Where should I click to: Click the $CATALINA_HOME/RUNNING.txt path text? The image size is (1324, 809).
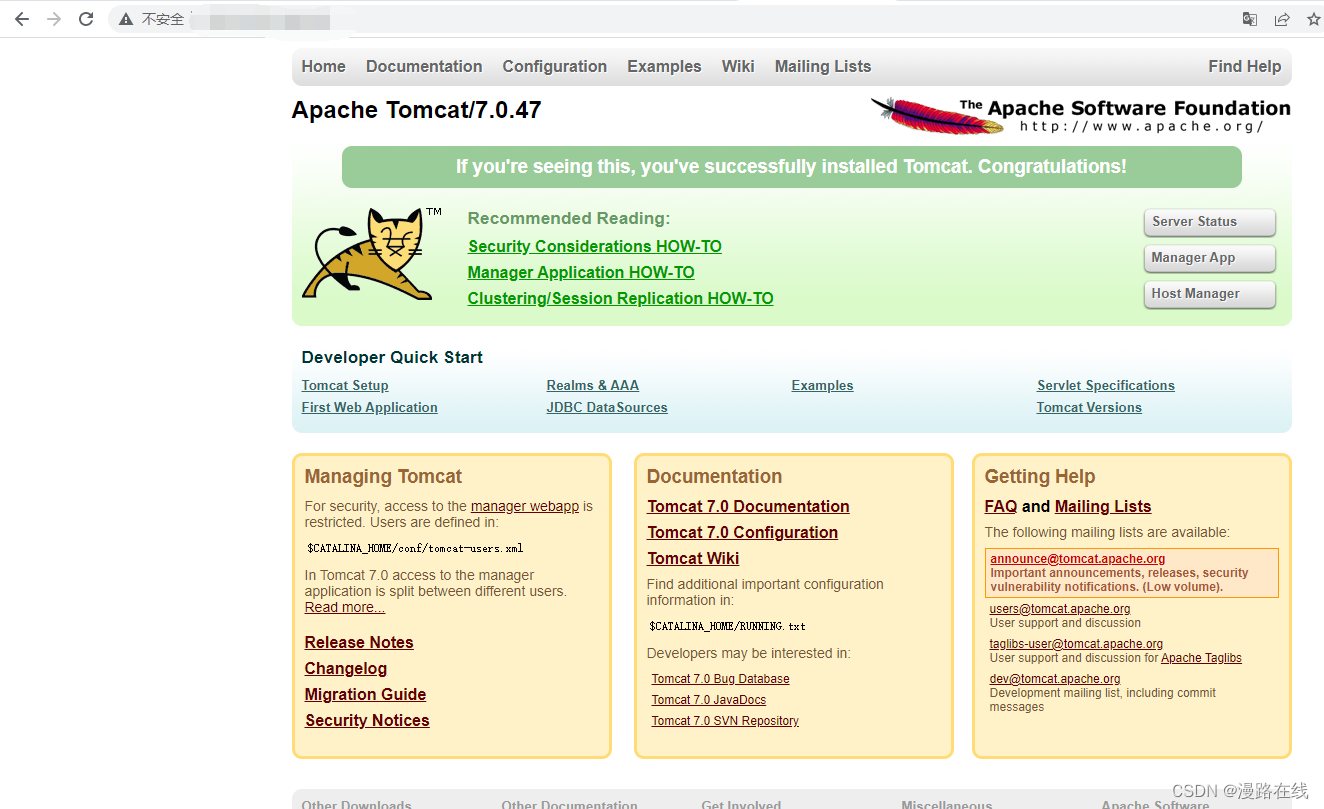click(727, 627)
